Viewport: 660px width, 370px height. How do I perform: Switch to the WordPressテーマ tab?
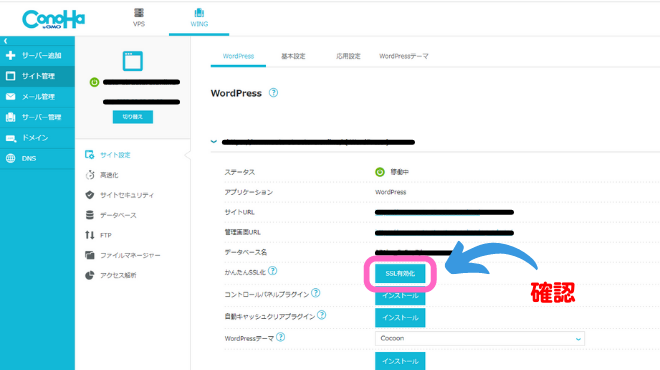tap(404, 56)
